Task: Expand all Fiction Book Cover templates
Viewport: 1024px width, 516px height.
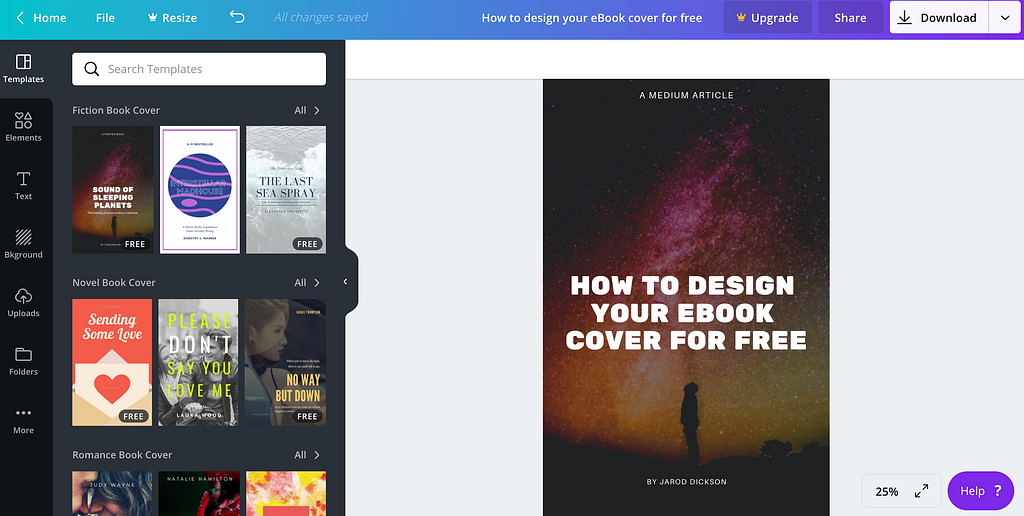Action: coord(307,110)
